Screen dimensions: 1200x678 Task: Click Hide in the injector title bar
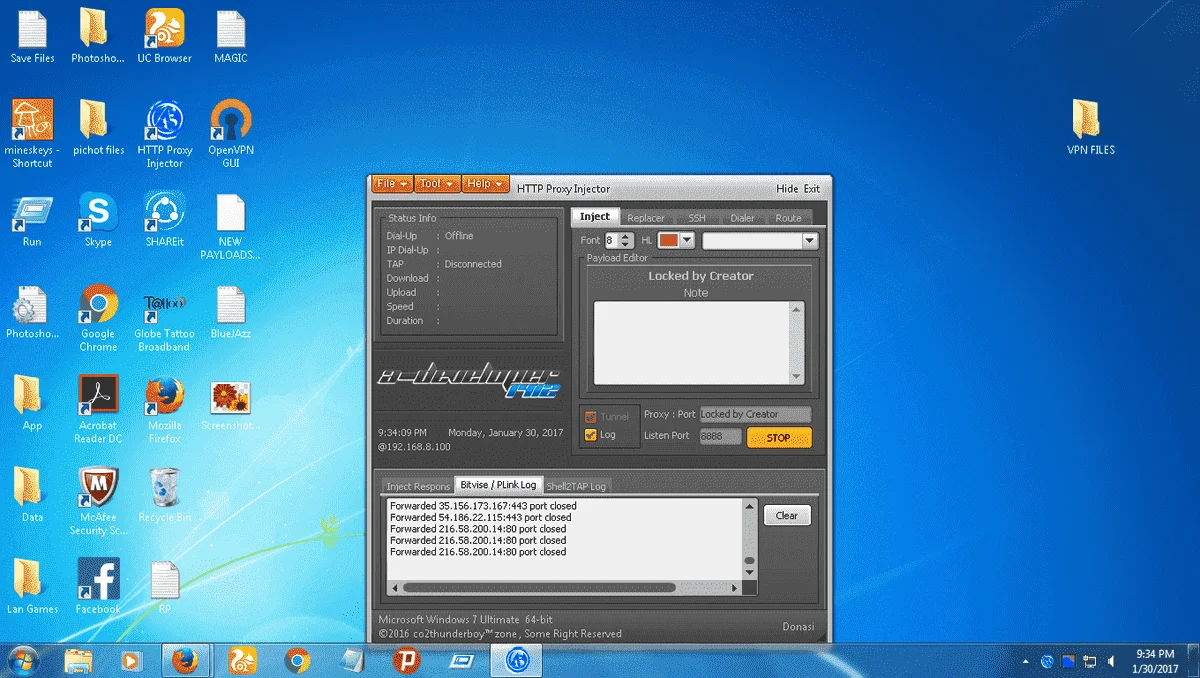click(x=787, y=188)
